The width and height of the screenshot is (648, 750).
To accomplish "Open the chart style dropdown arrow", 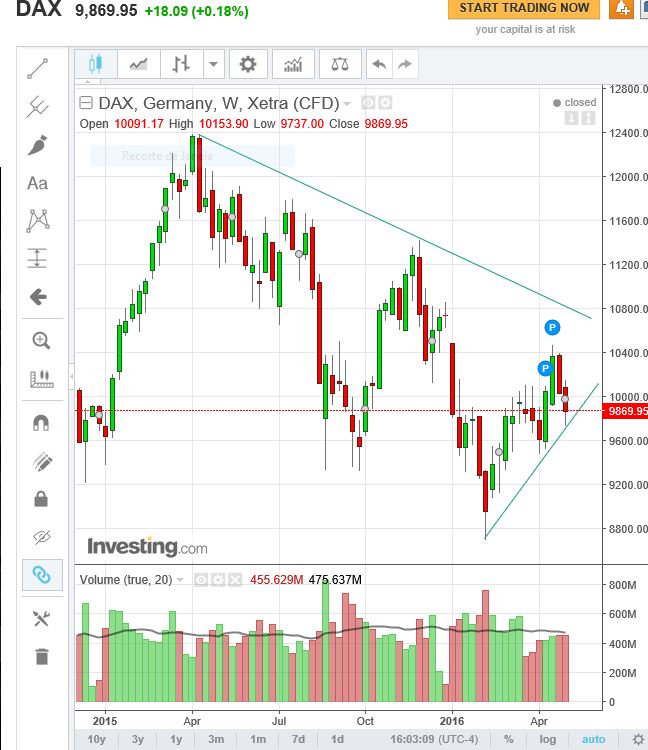I will 213,65.
